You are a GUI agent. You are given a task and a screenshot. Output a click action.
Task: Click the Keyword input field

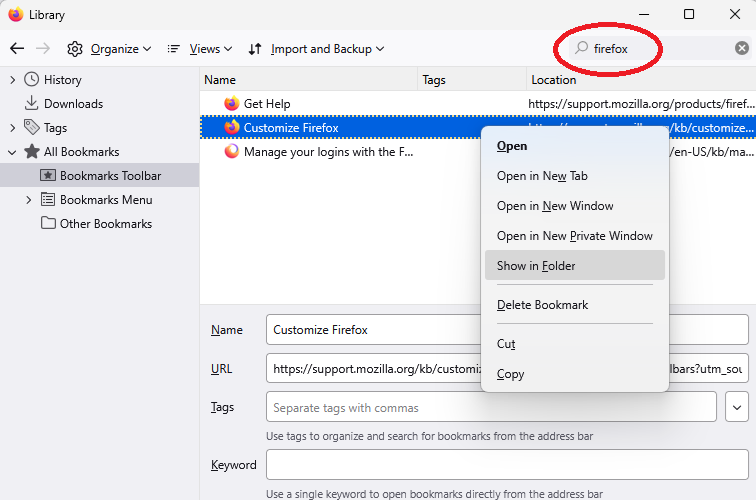(507, 465)
